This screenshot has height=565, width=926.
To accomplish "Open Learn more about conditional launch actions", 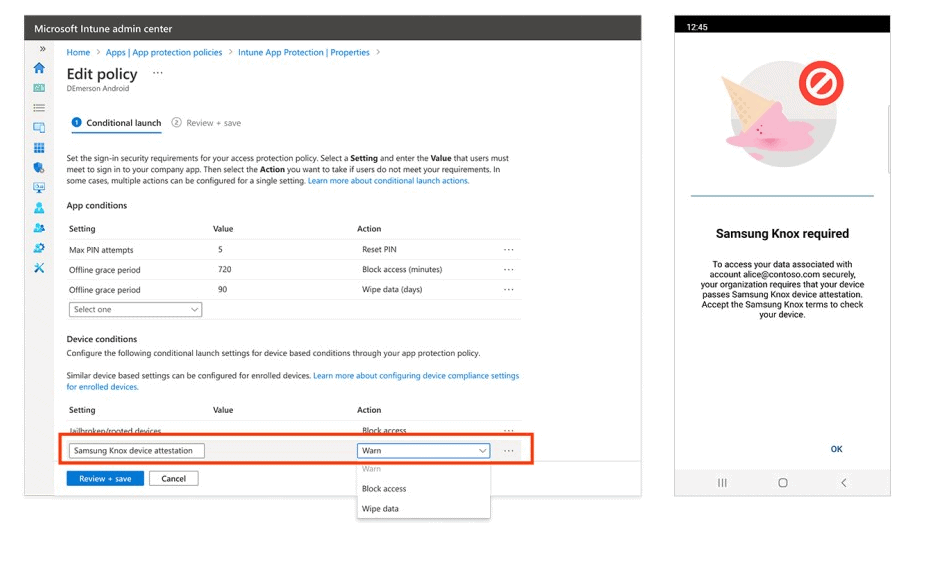I will [388, 181].
